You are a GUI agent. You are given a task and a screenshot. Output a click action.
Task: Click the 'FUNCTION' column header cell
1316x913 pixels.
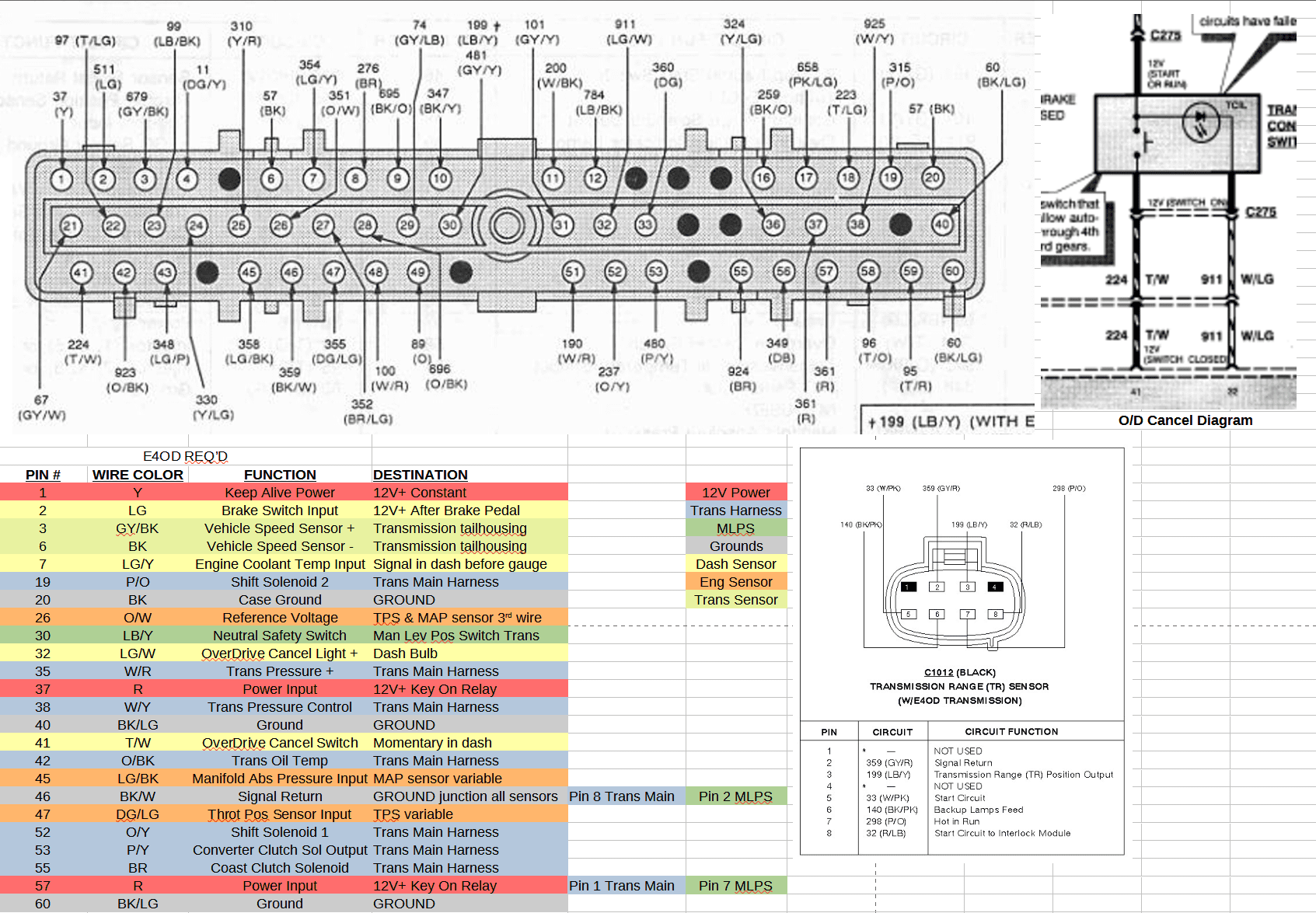(x=280, y=475)
